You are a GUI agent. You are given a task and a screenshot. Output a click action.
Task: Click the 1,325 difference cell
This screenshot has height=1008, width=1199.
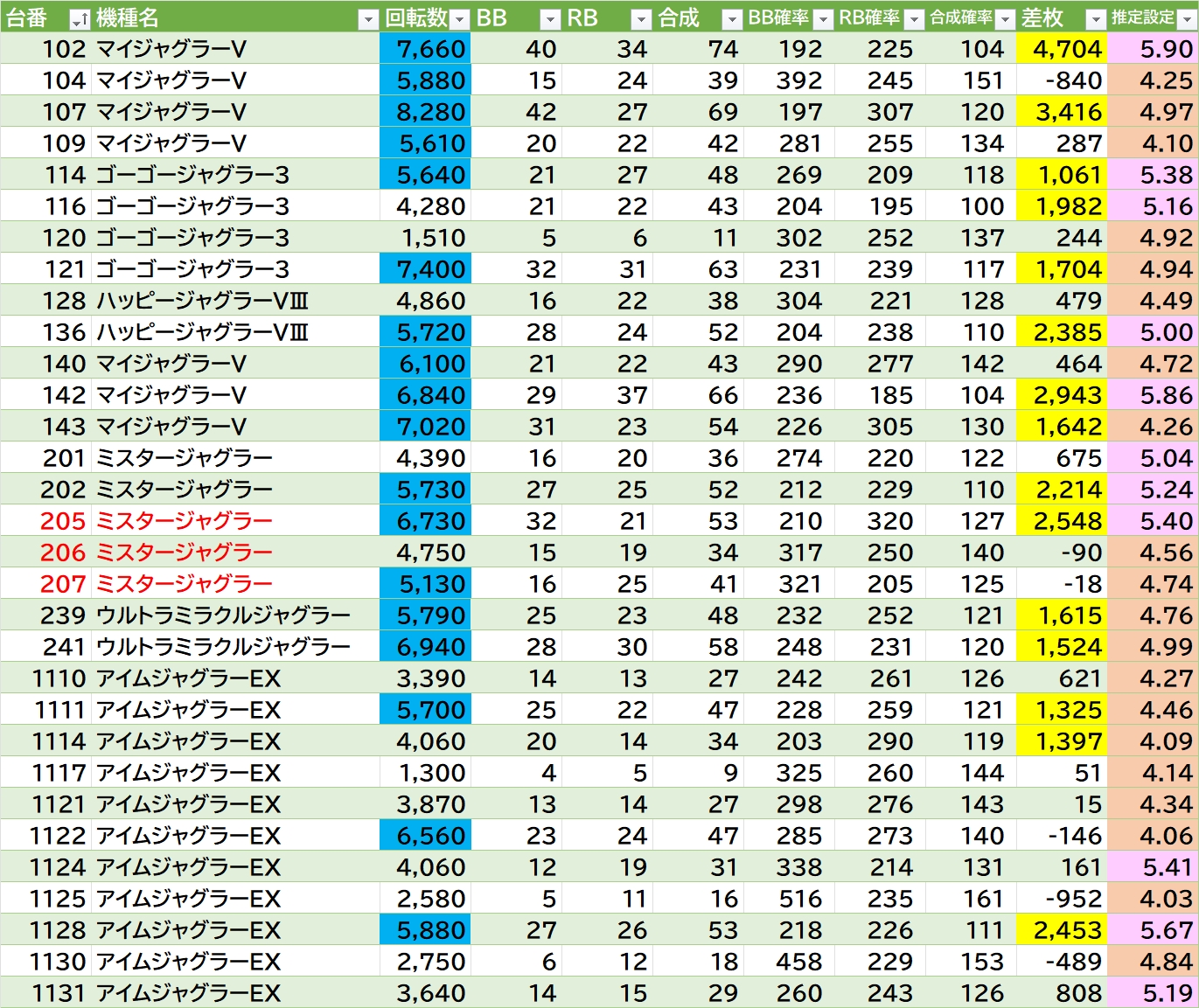pyautogui.click(x=1062, y=710)
